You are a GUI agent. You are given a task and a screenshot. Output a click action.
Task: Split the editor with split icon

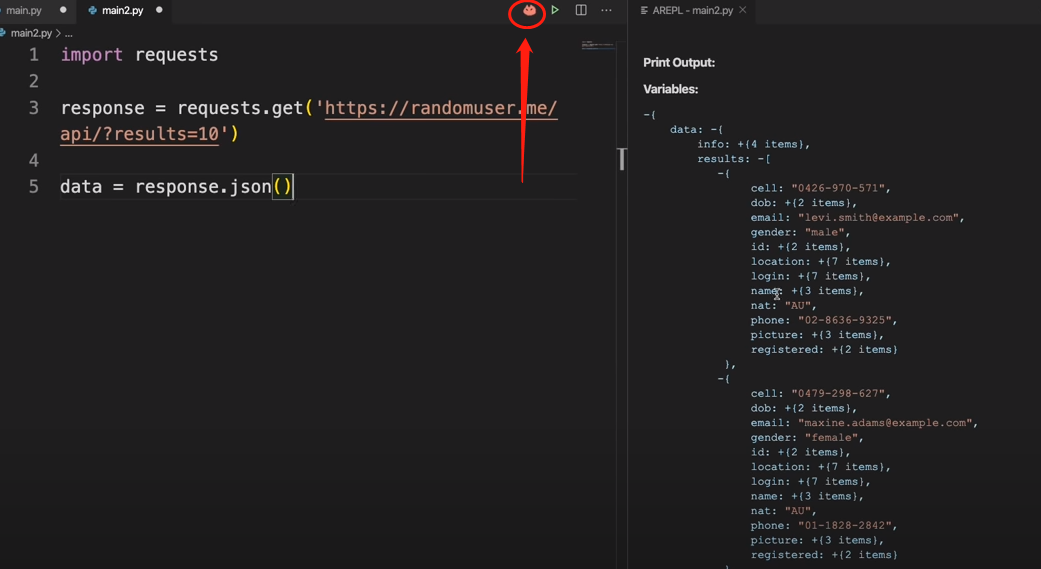581,10
